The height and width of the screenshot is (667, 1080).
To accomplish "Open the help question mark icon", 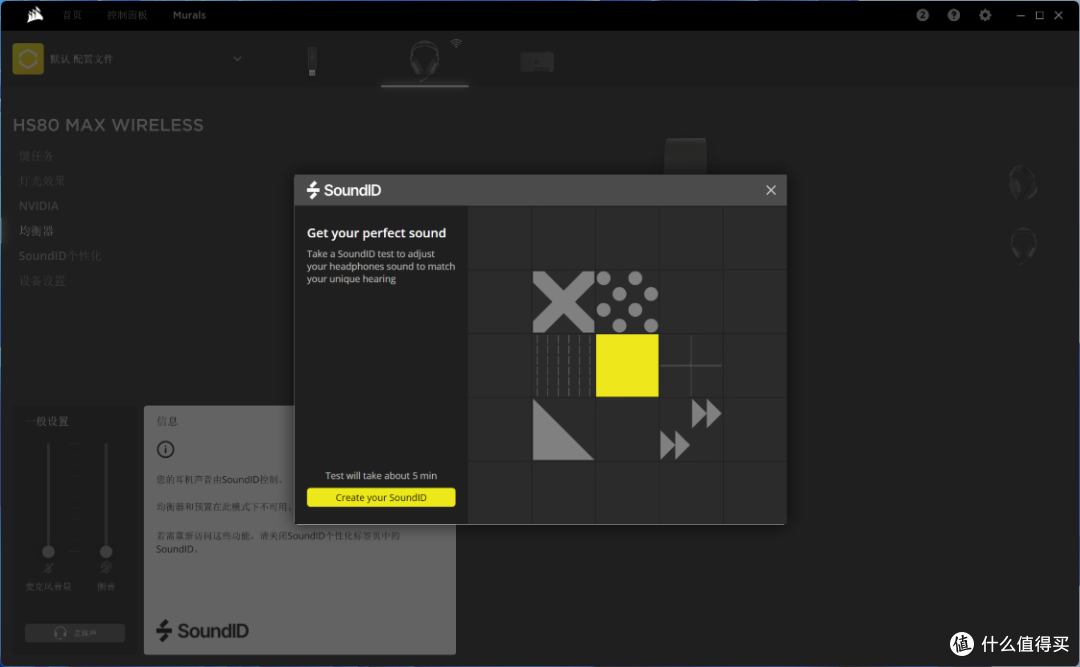I will [x=953, y=15].
